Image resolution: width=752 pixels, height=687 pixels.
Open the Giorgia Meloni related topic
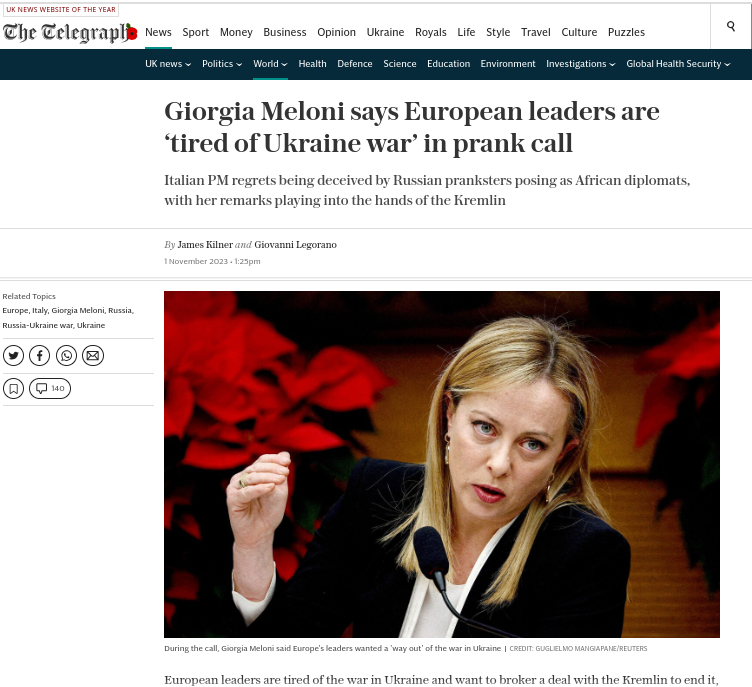[x=78, y=310]
